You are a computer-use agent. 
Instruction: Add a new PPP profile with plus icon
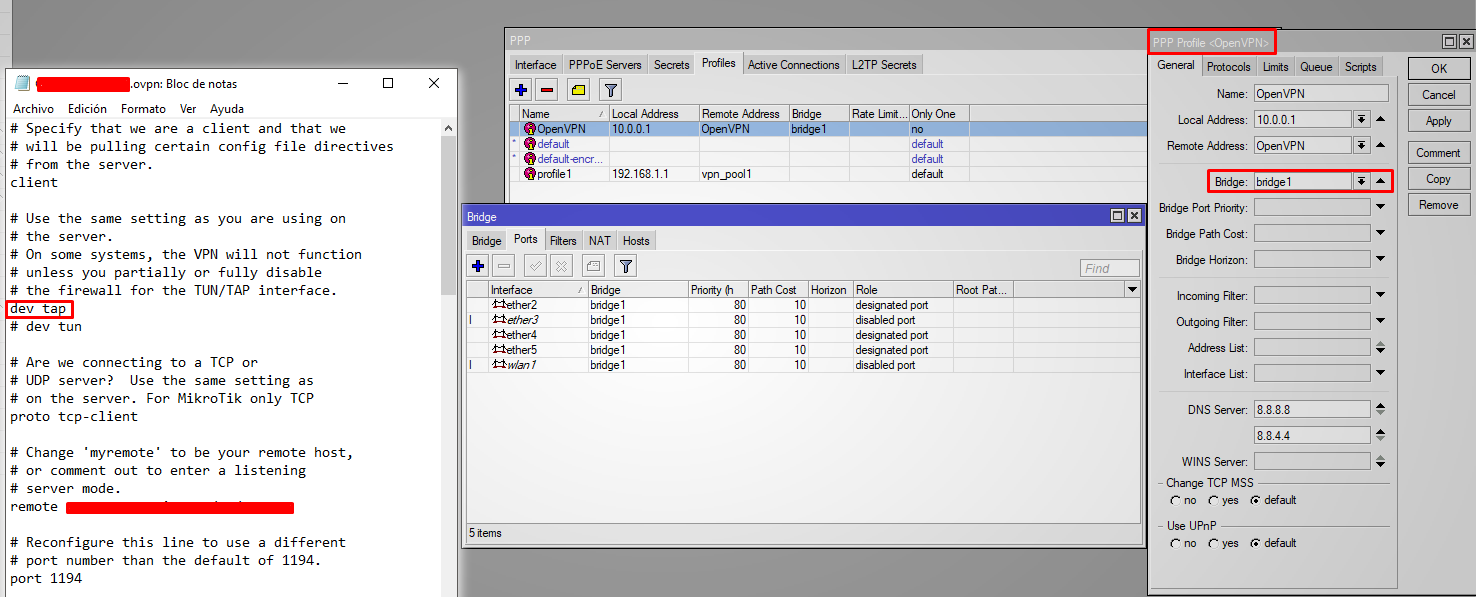521,90
